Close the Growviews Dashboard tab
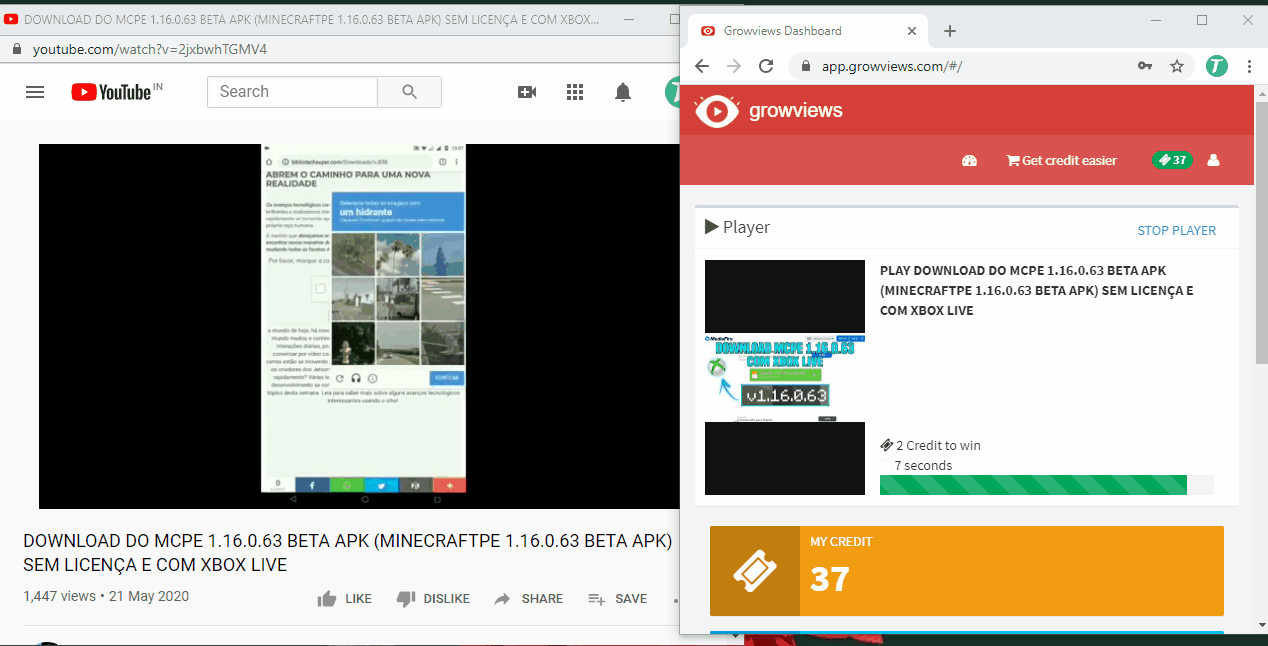Image resolution: width=1268 pixels, height=646 pixels. (912, 31)
